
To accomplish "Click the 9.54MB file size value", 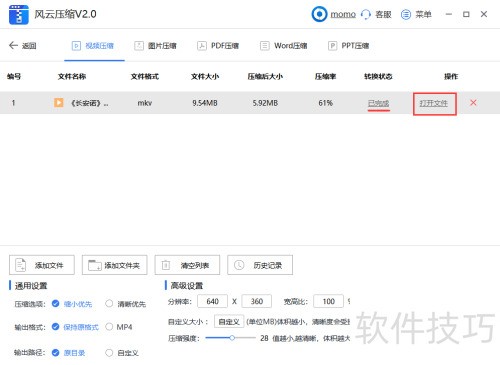I will 205,103.
